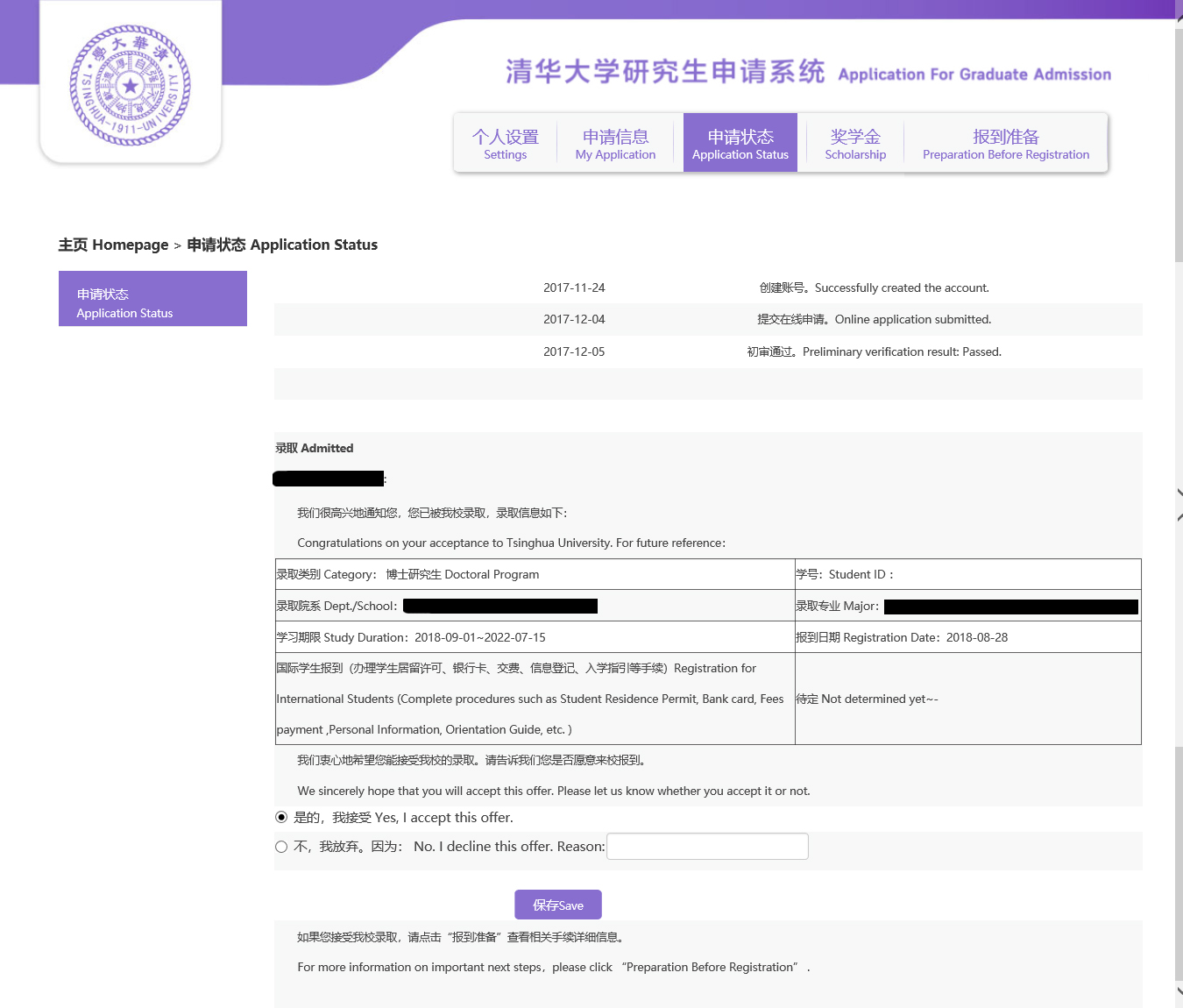Select 'Yes, I accept this offer' radio
The width and height of the screenshot is (1183, 1008).
point(281,817)
